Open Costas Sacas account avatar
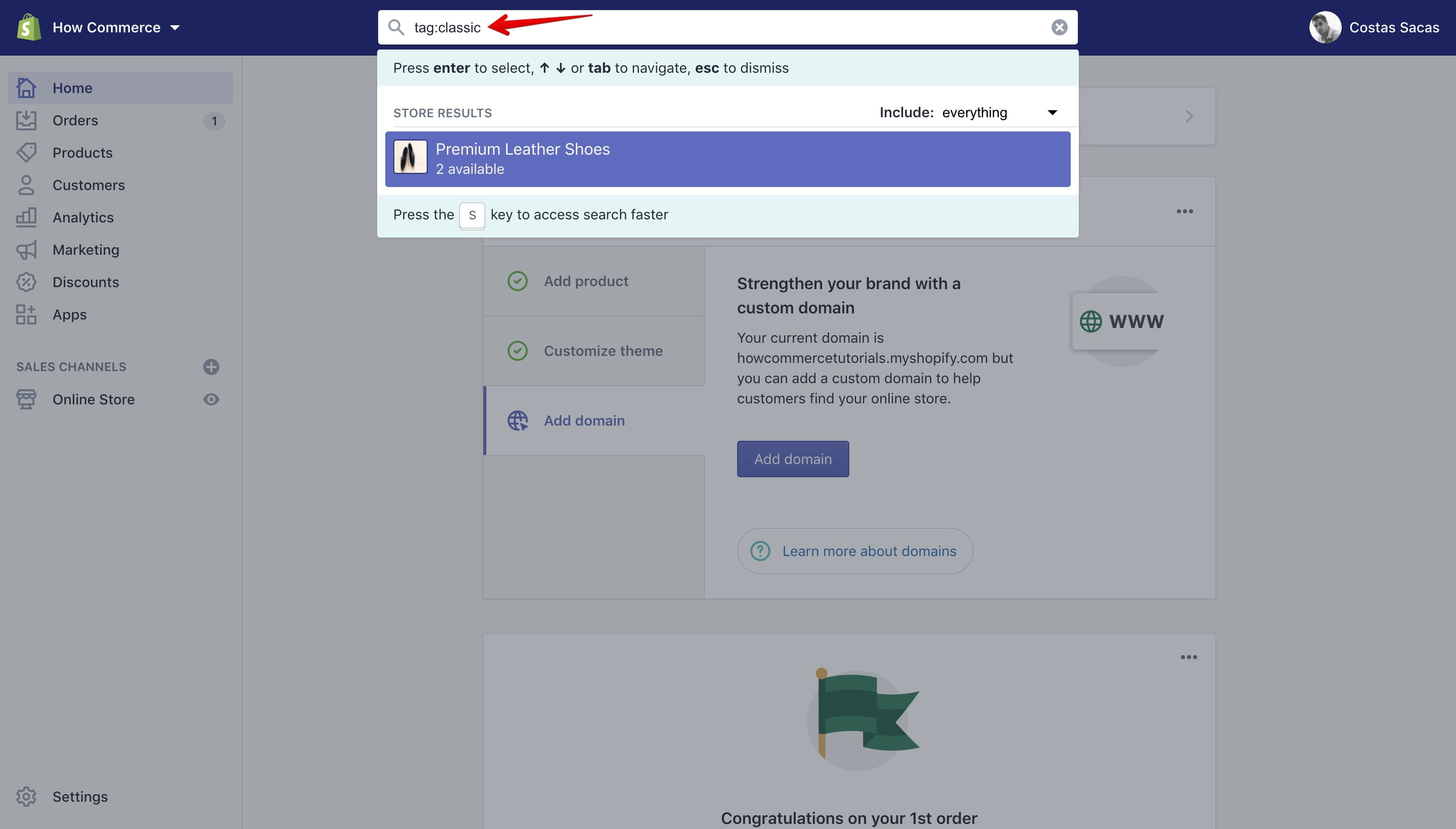Screen dimensions: 1456x829 tap(1325, 27)
